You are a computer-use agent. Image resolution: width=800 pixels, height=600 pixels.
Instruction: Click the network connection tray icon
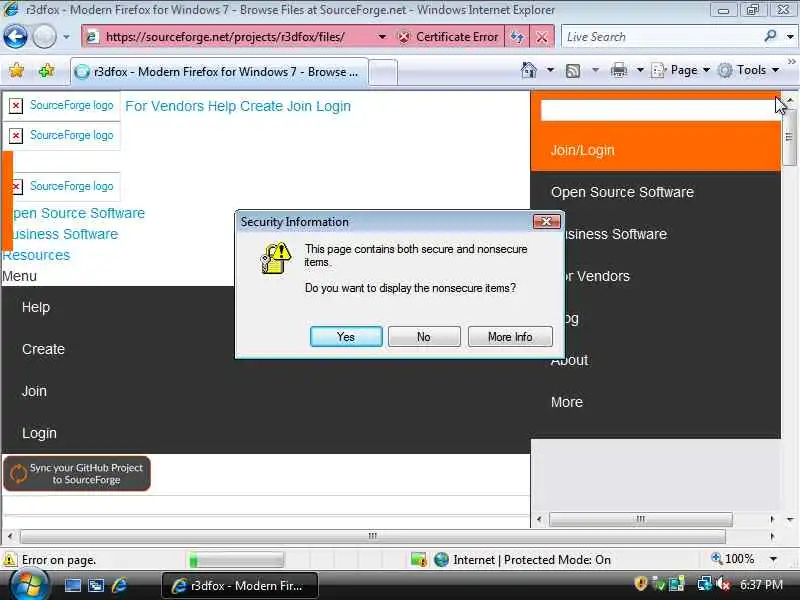(x=705, y=583)
